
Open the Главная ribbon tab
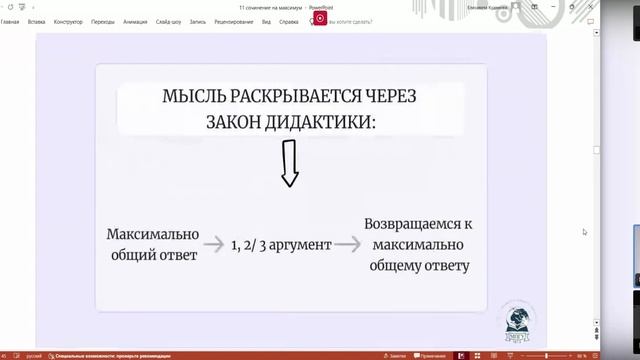point(10,22)
